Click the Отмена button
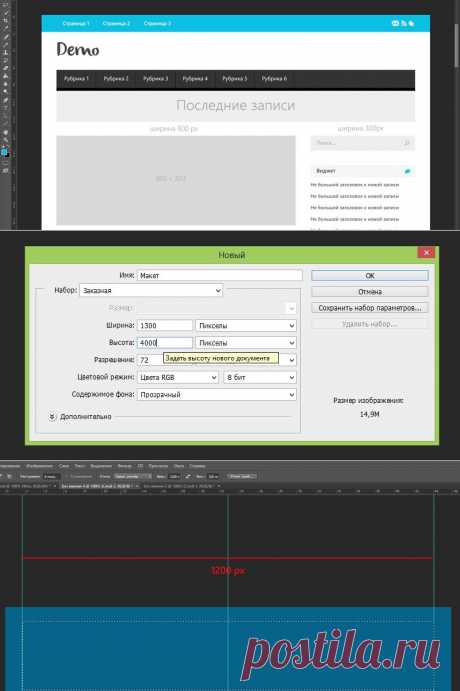This screenshot has width=460, height=691. point(370,292)
